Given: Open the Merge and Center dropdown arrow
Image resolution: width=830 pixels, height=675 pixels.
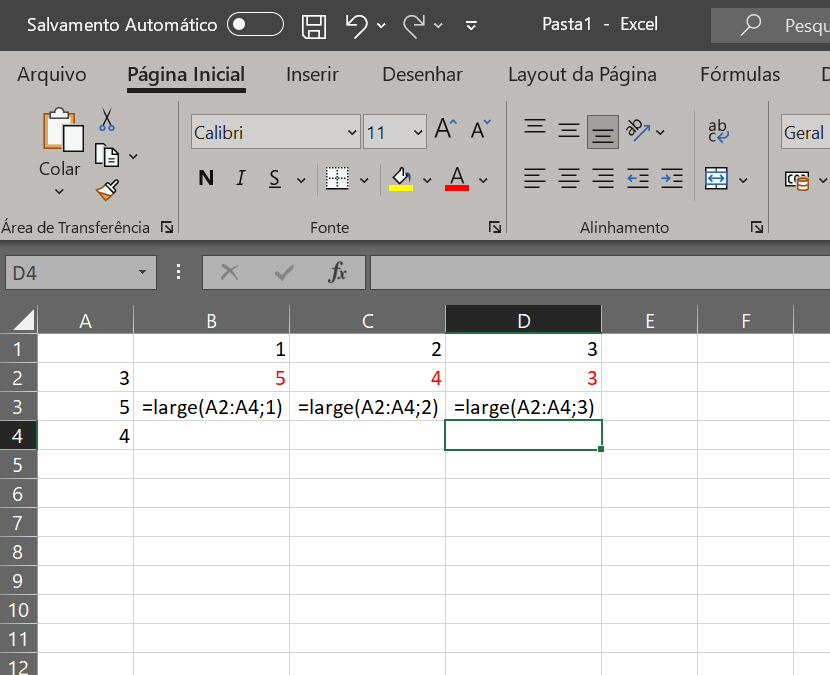Looking at the screenshot, I should click(x=743, y=181).
